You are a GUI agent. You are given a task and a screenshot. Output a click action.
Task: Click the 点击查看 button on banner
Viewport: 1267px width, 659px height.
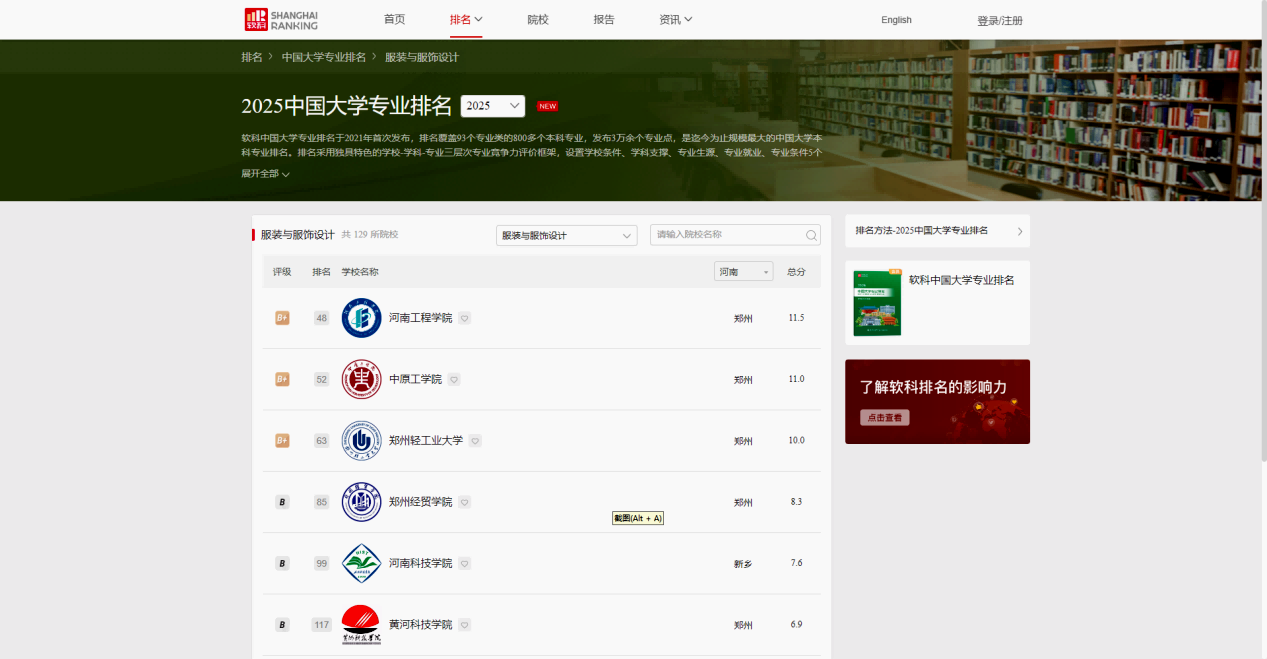[884, 418]
